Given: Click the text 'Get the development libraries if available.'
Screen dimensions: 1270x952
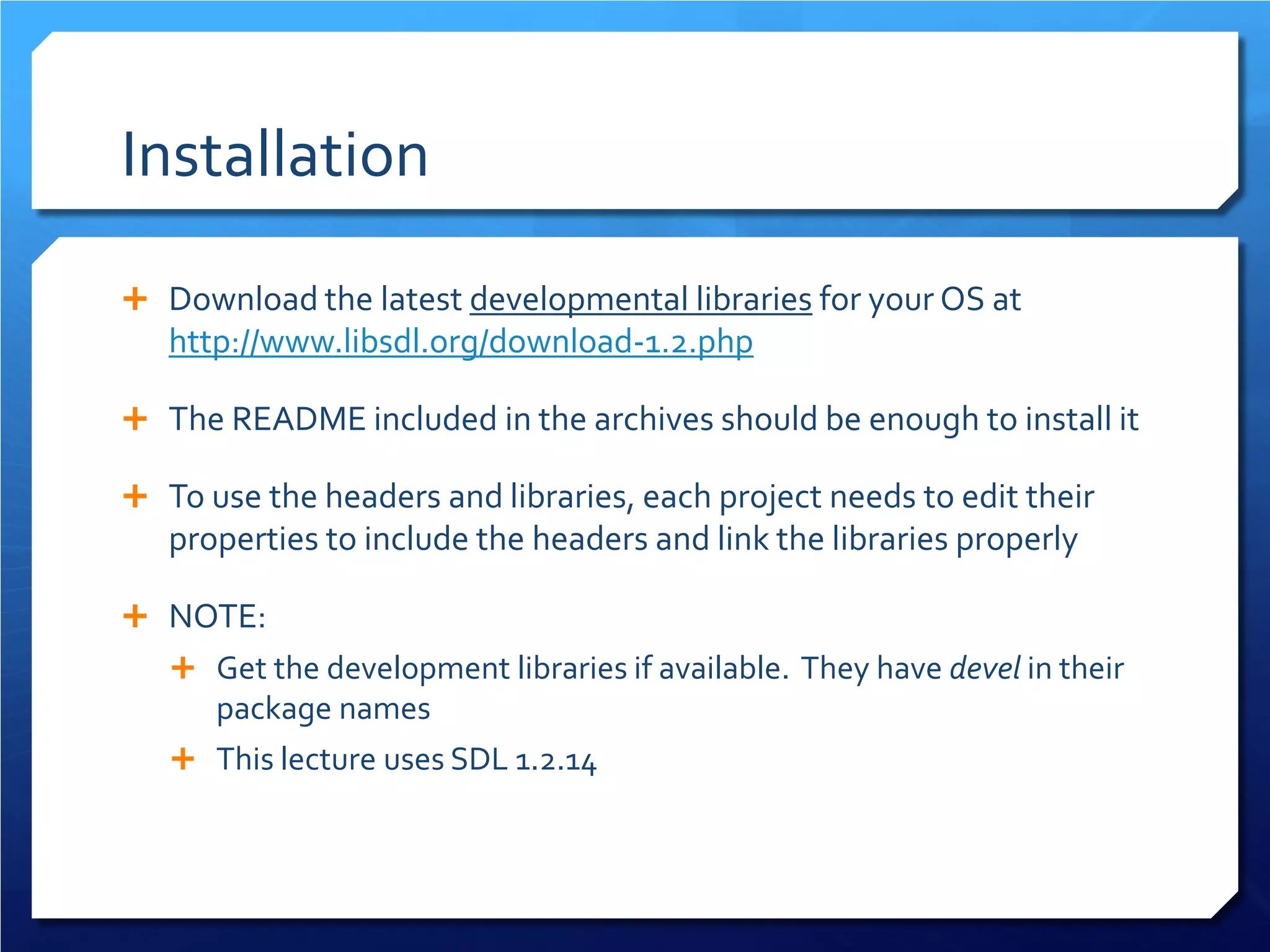Looking at the screenshot, I should [x=503, y=669].
